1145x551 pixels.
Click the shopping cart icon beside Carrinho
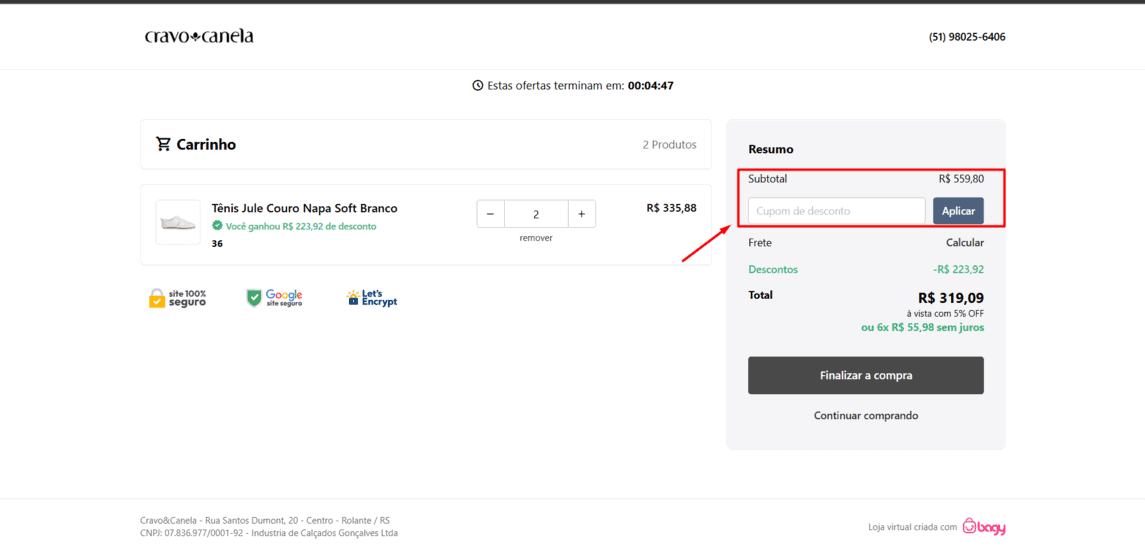coord(164,144)
